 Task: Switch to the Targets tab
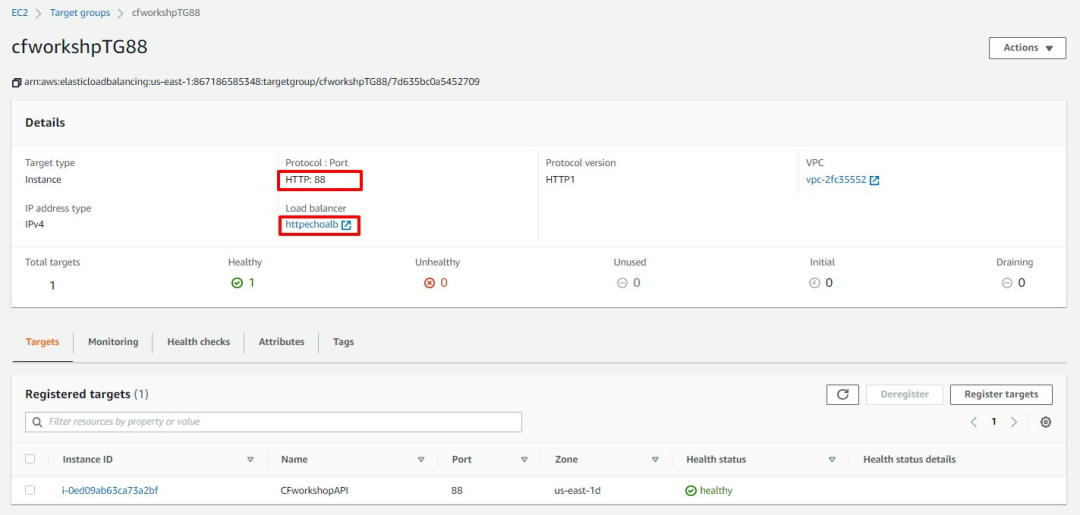[x=43, y=342]
